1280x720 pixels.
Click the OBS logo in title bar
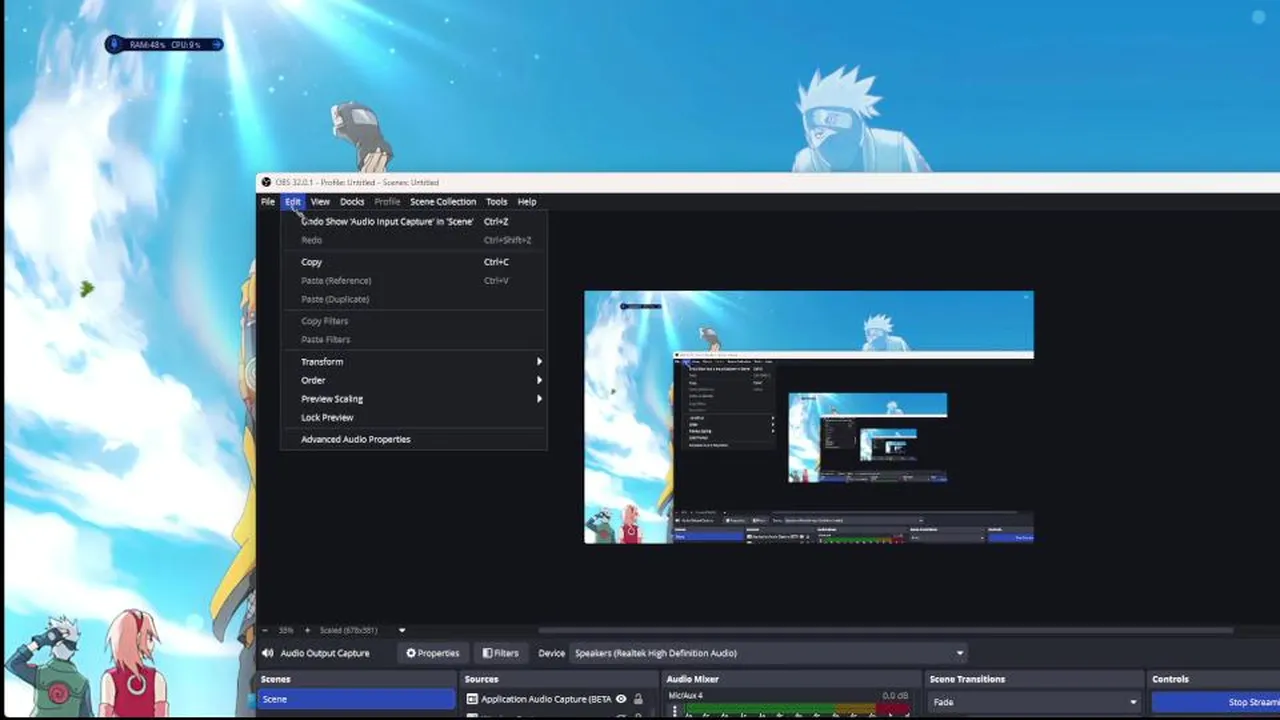(266, 182)
